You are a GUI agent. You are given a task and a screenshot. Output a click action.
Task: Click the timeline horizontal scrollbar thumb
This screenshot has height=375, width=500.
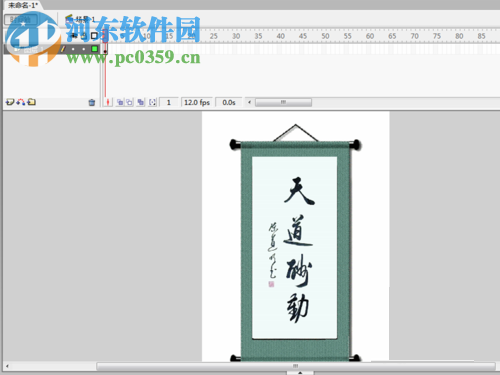coord(283,102)
